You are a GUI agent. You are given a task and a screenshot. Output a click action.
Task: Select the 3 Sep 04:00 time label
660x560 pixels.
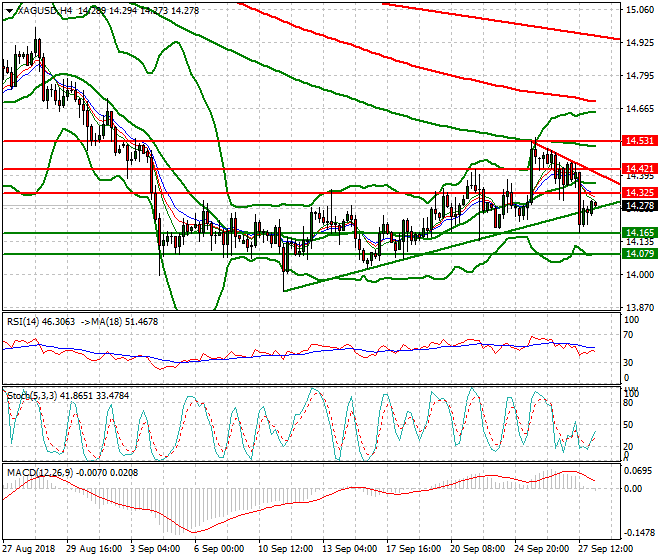(x=155, y=549)
